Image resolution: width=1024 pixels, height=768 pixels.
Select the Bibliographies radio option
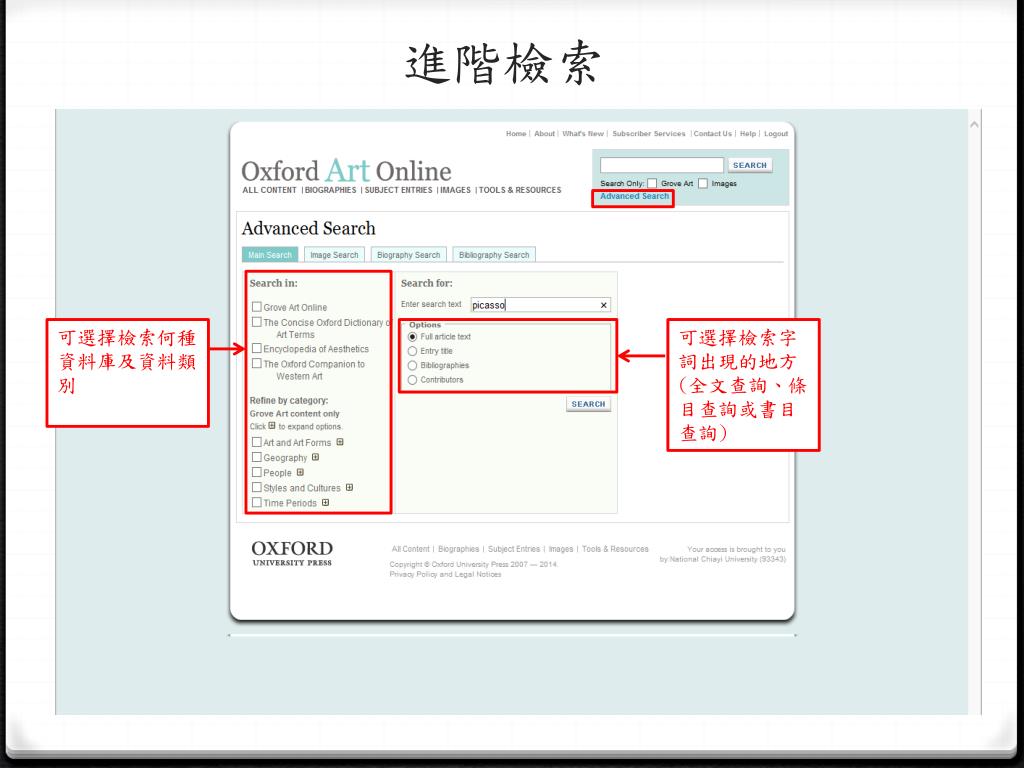pos(412,366)
